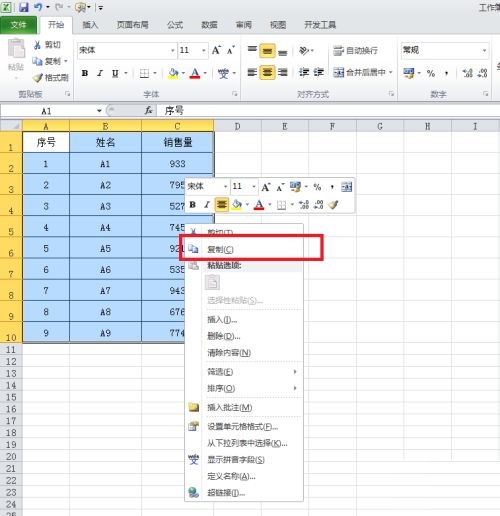Click increase decimal icon in ribbon number group
This screenshot has width=500, height=516.
467,73
